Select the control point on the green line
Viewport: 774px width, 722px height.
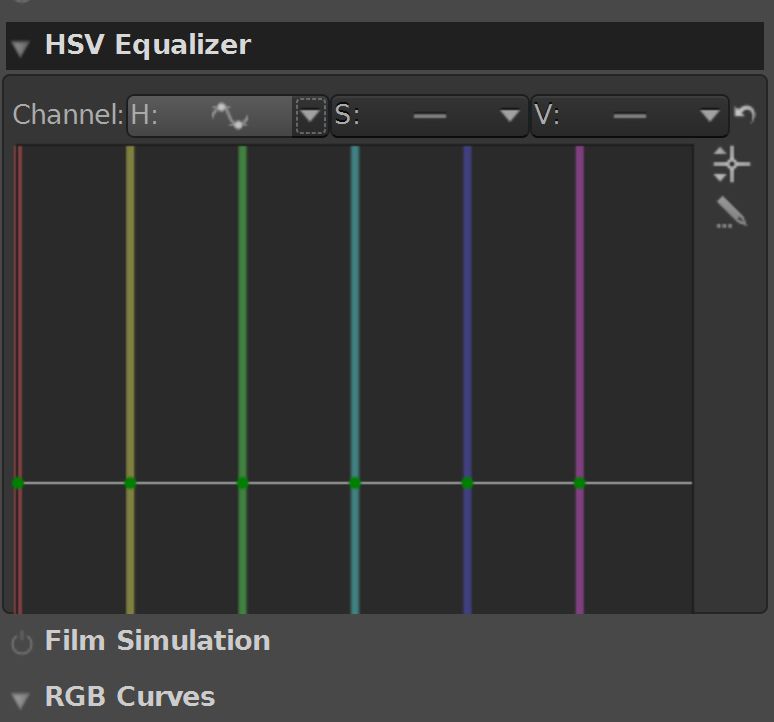242,483
